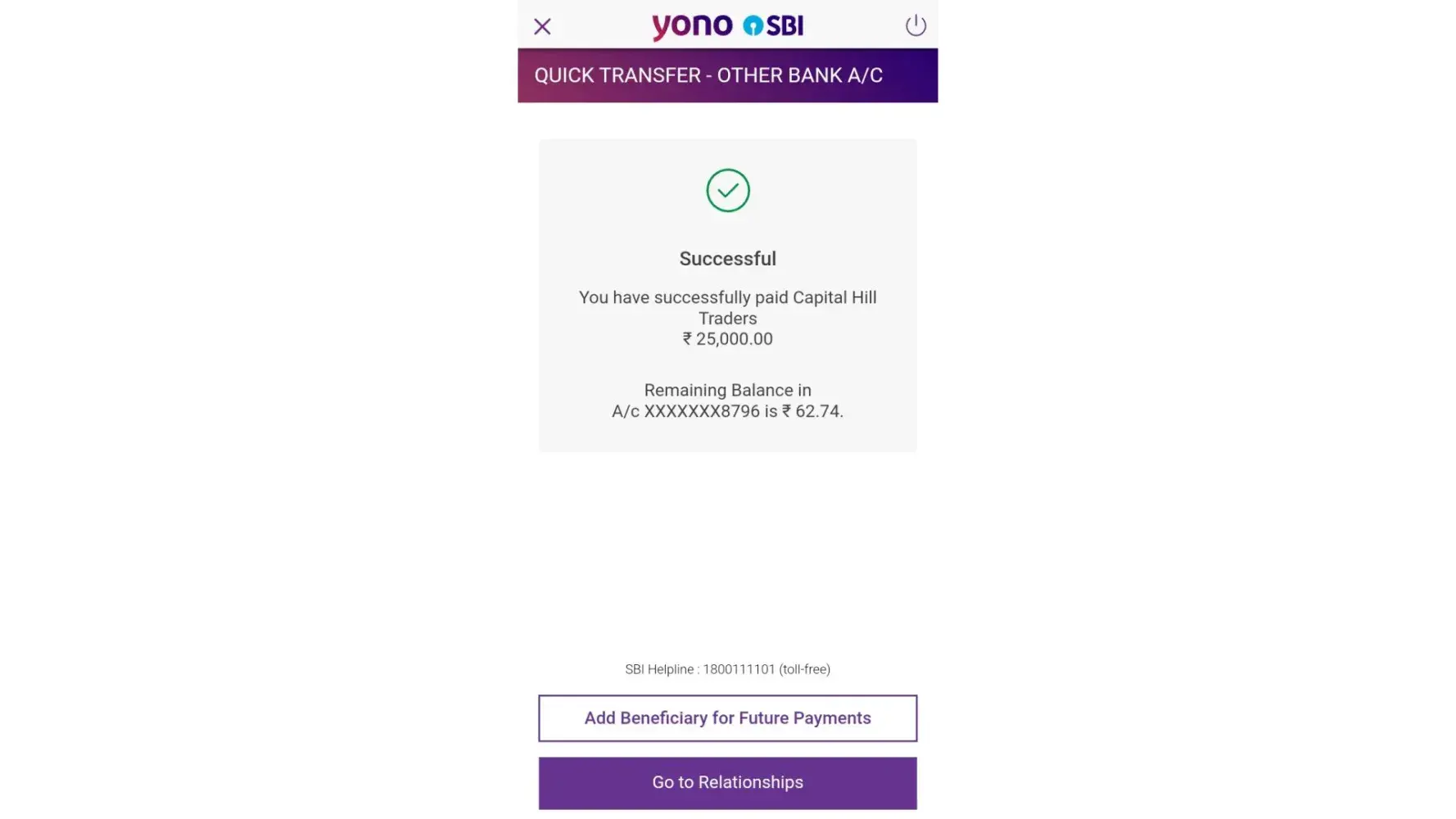Tap the rupee symbol before 25,000.00
This screenshot has height=819, width=1456.
point(687,339)
